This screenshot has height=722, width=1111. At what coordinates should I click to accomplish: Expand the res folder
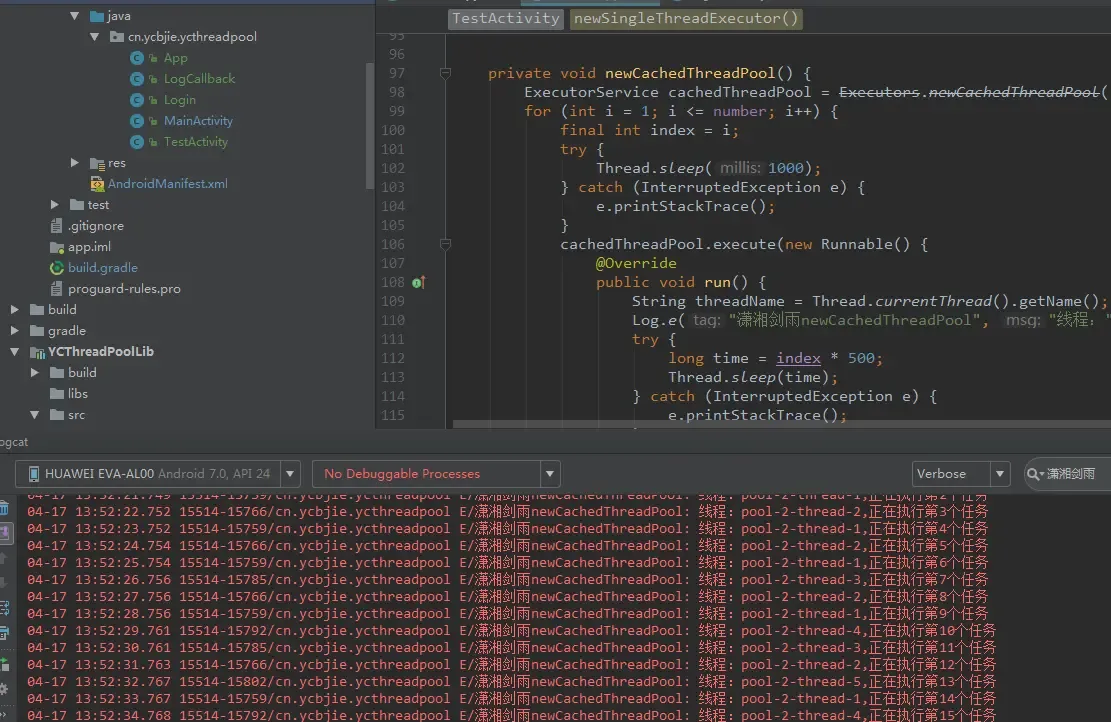click(x=75, y=163)
